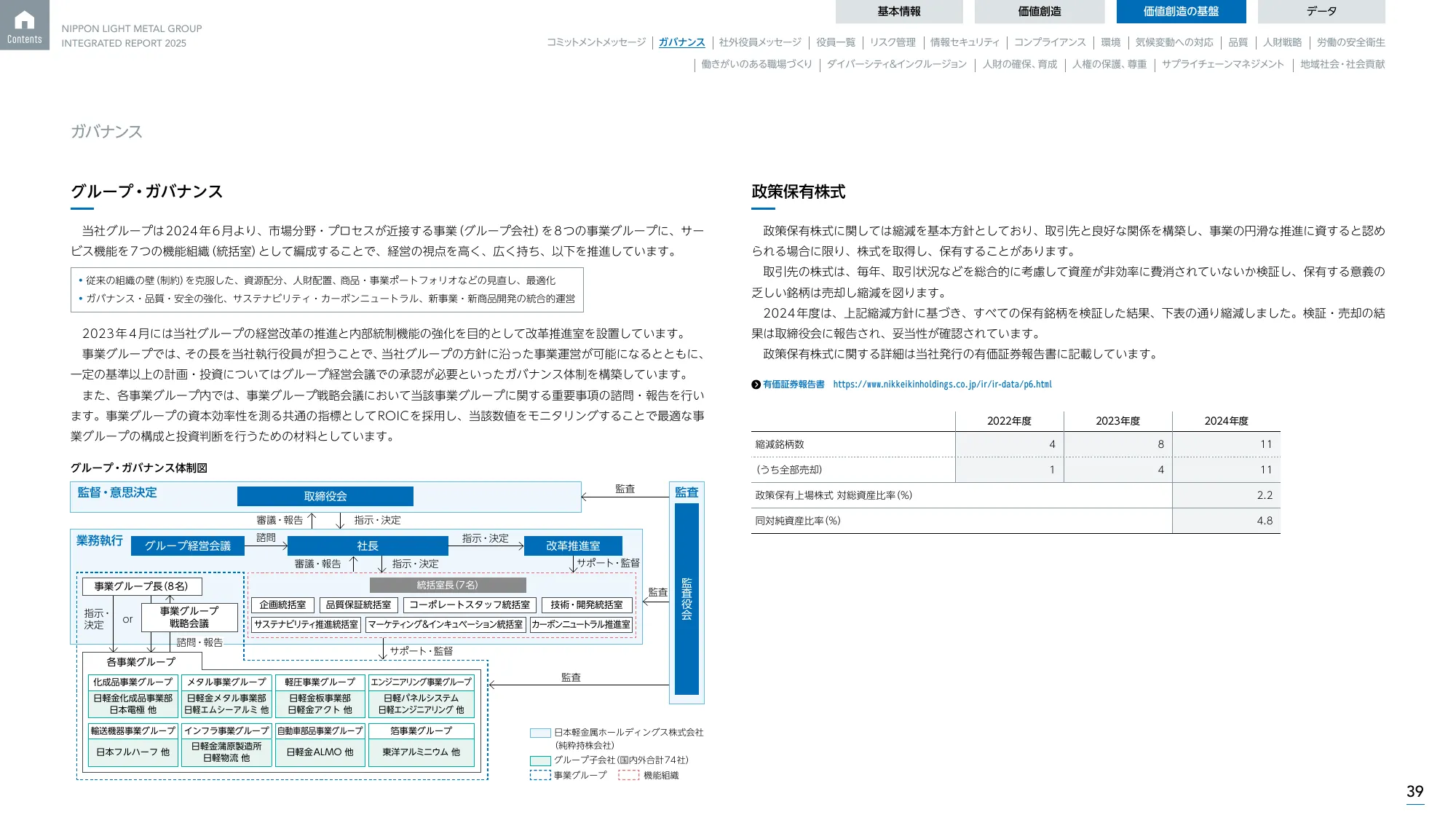Select the 価値創造の基盤 tab
This screenshot has width=1456, height=823.
pos(1179,11)
